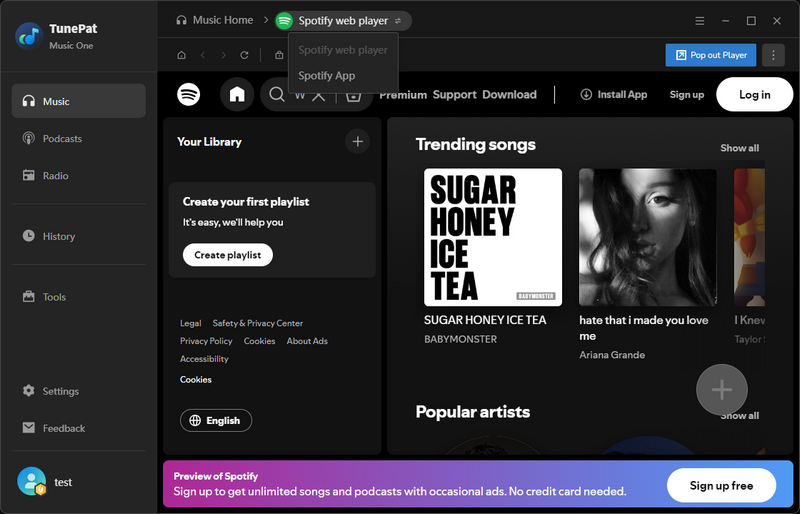Click the bold white Cookies link

coord(195,379)
